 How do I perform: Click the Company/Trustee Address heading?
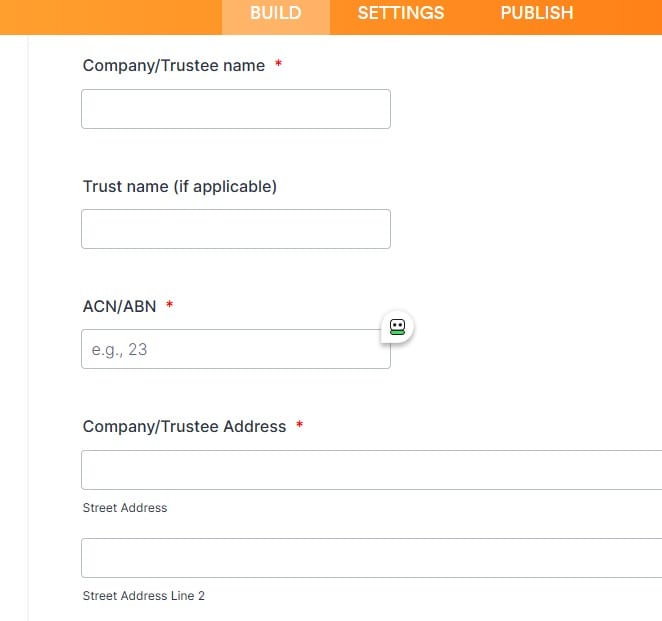coord(184,426)
